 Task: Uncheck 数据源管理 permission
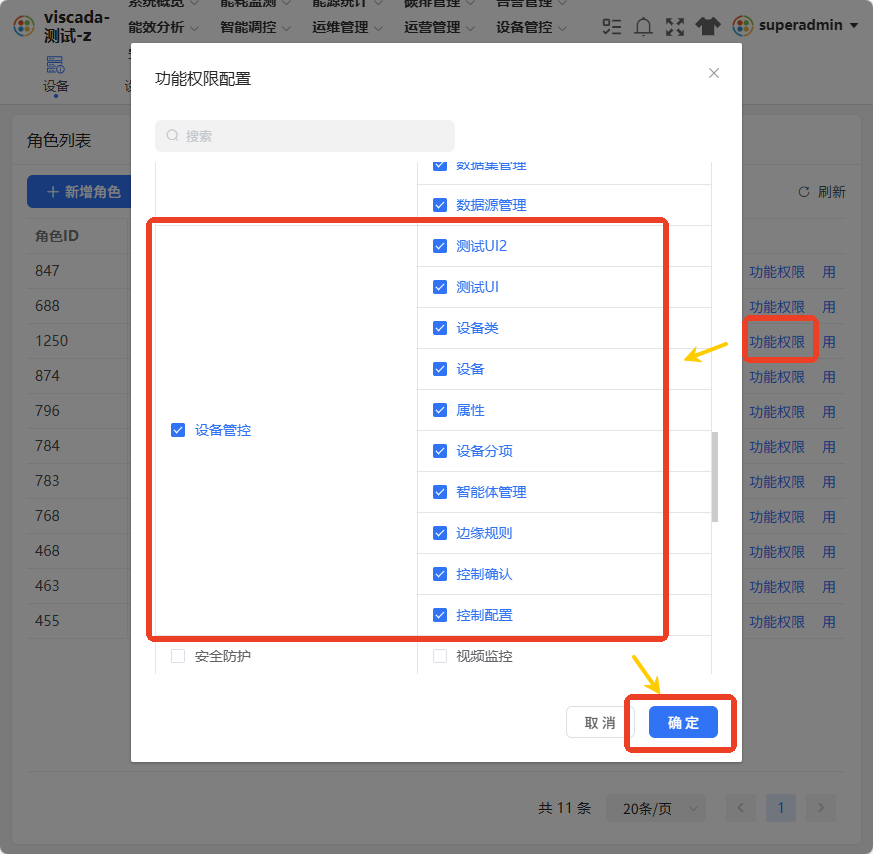tap(440, 205)
